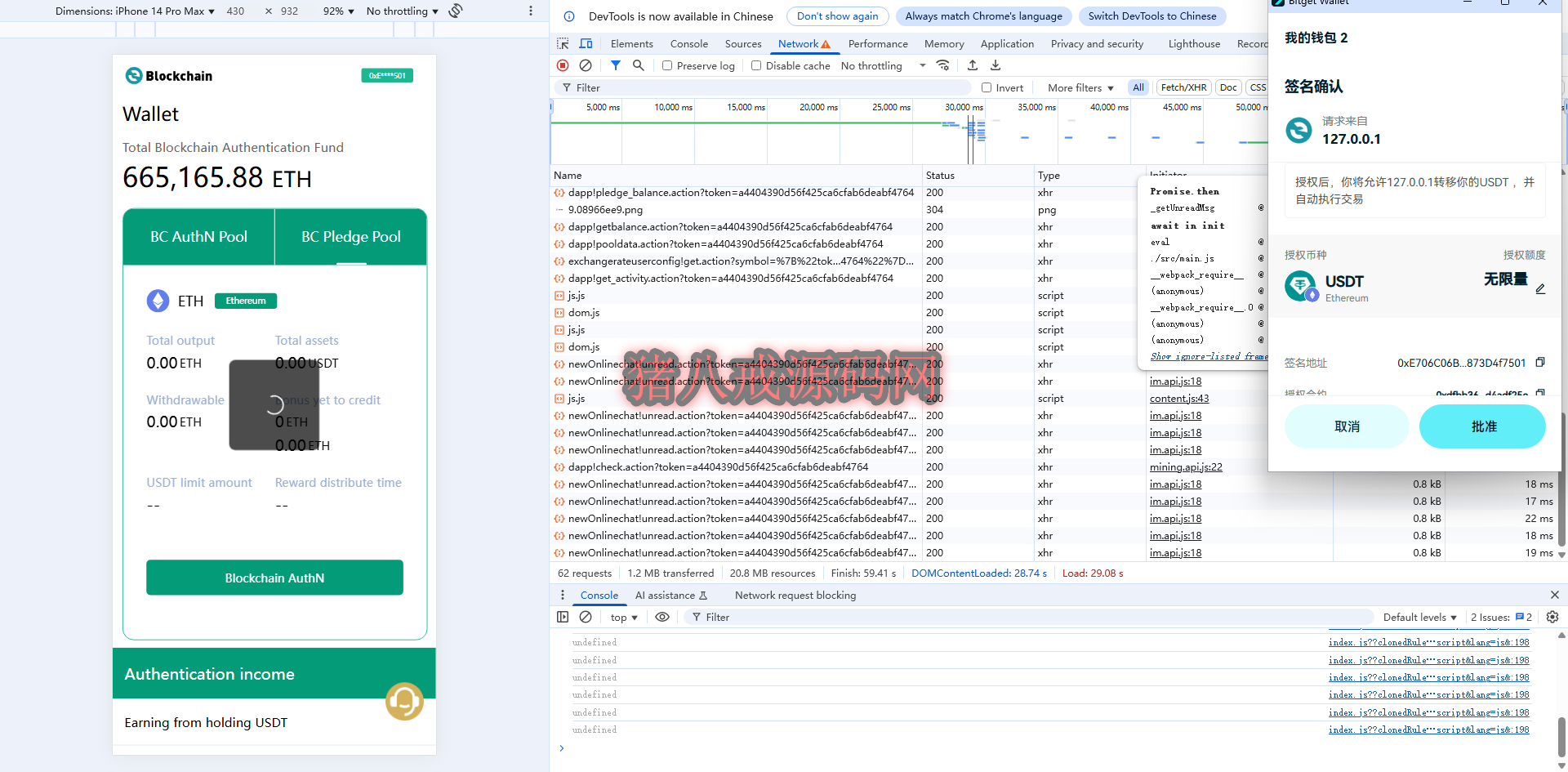
Task: Open the Elements tab
Action: coord(631,43)
